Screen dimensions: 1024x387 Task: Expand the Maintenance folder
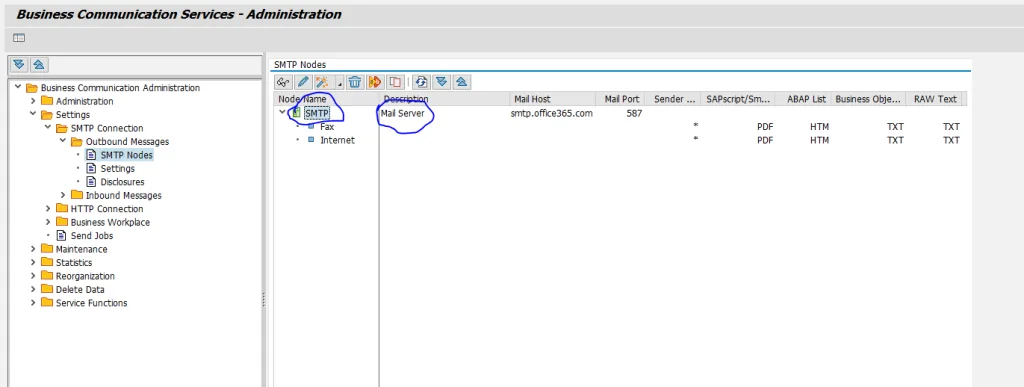pos(33,249)
